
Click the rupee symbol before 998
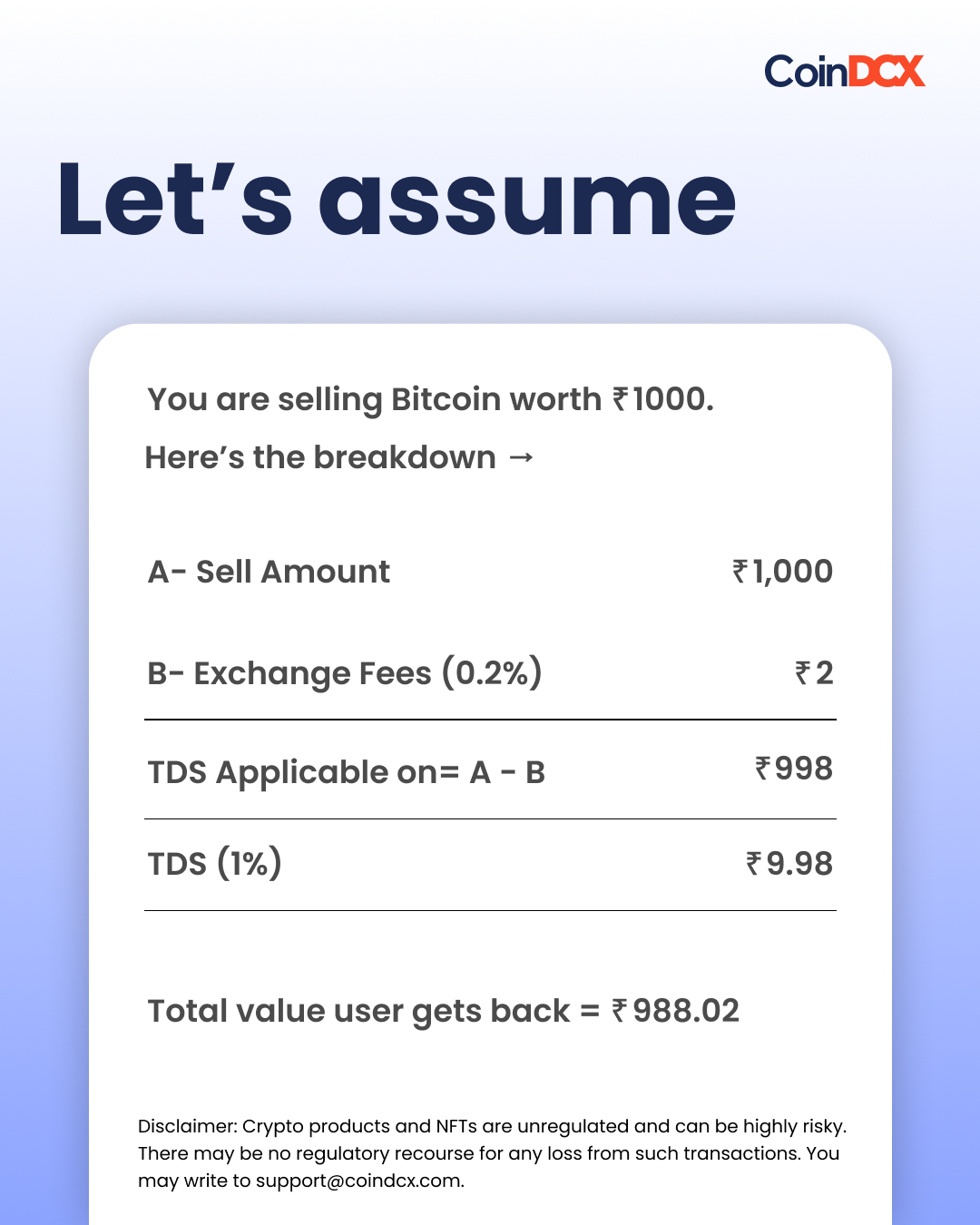click(x=763, y=769)
